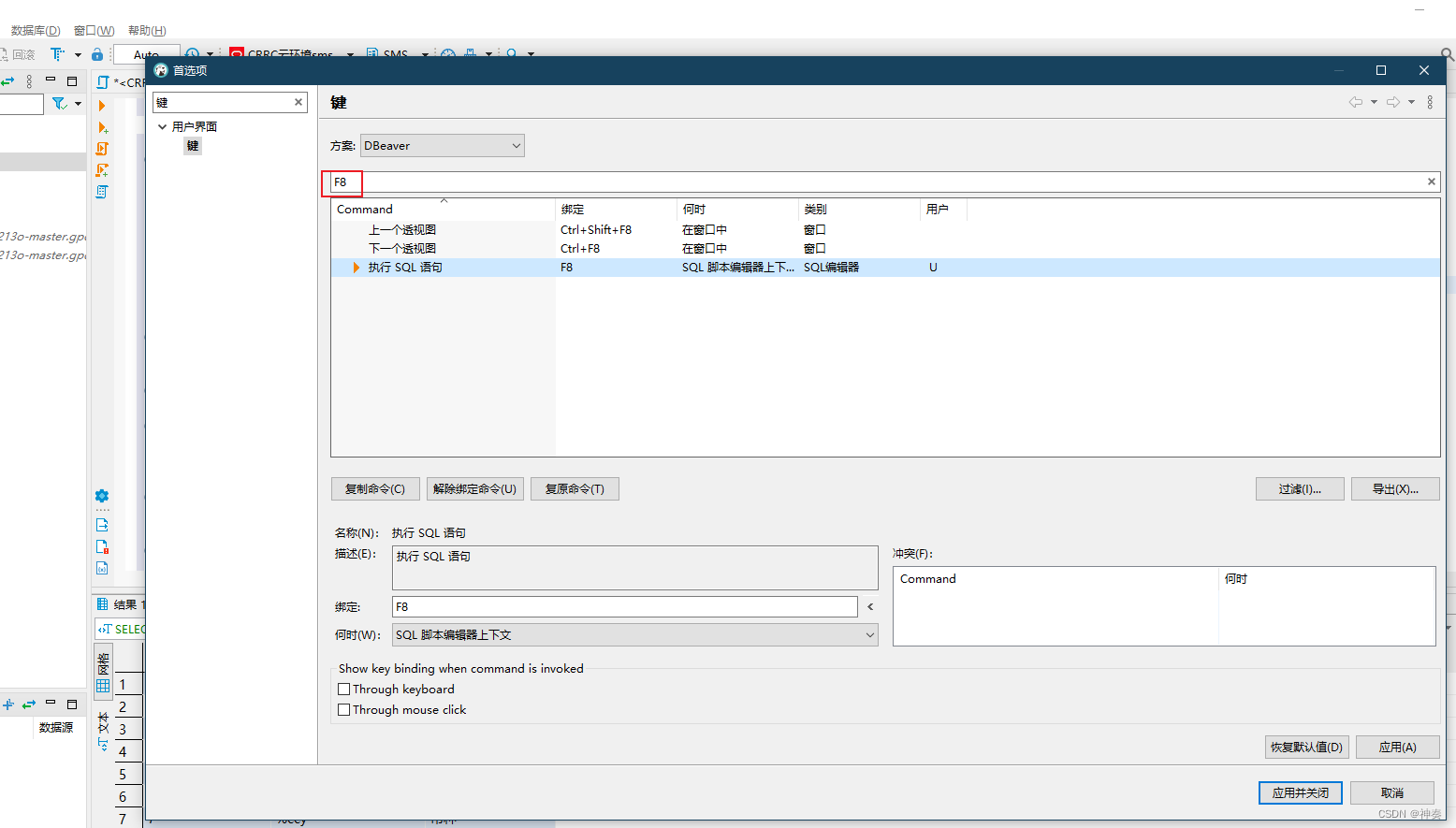
Task: Click the blue plus icon in the bottom-left project panel
Action: [x=7, y=705]
